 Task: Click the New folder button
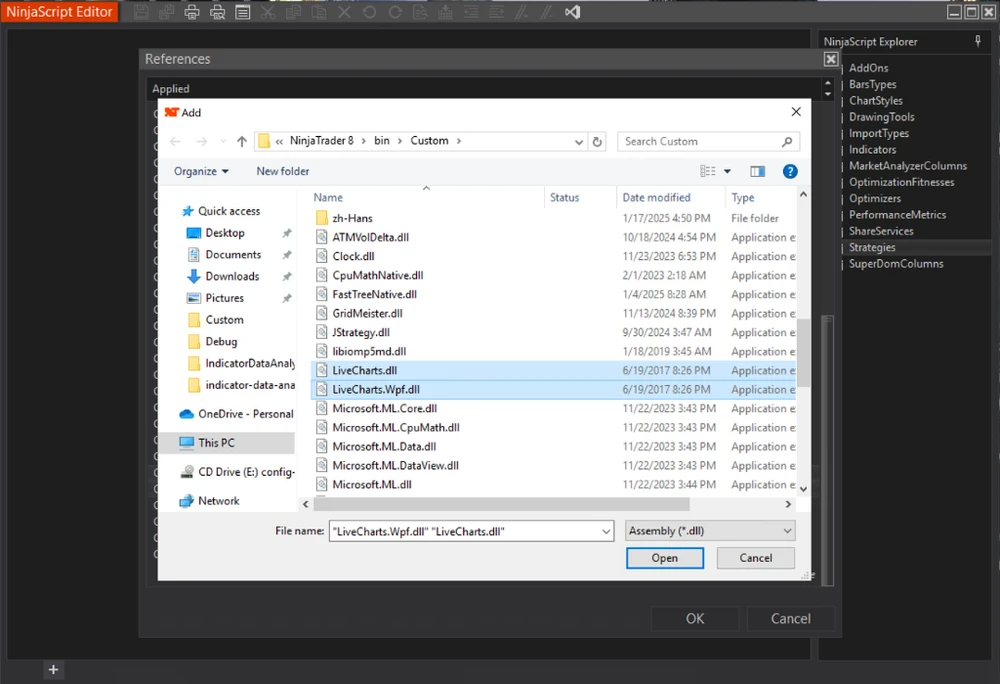coord(283,171)
